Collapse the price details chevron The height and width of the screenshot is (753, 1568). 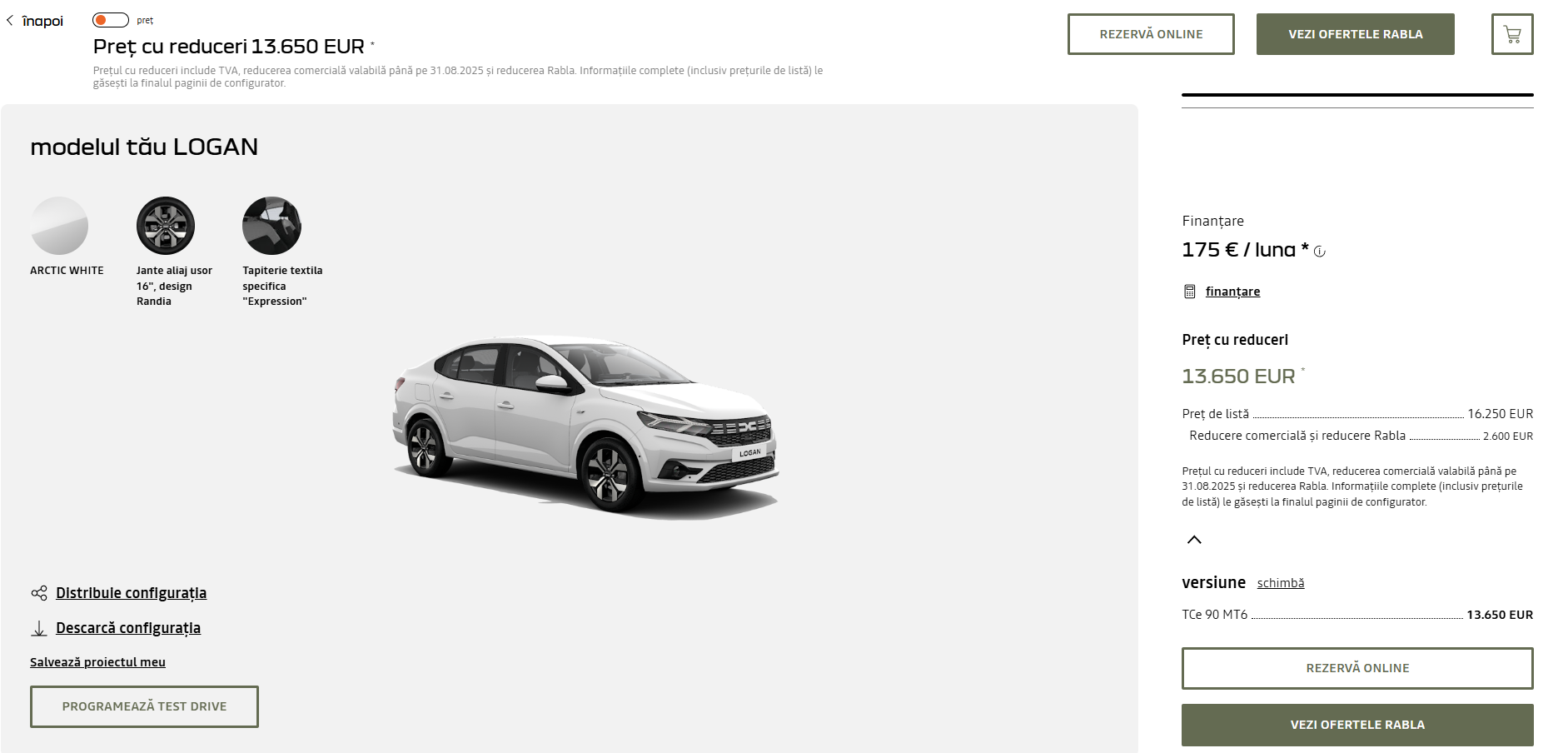click(x=1194, y=540)
